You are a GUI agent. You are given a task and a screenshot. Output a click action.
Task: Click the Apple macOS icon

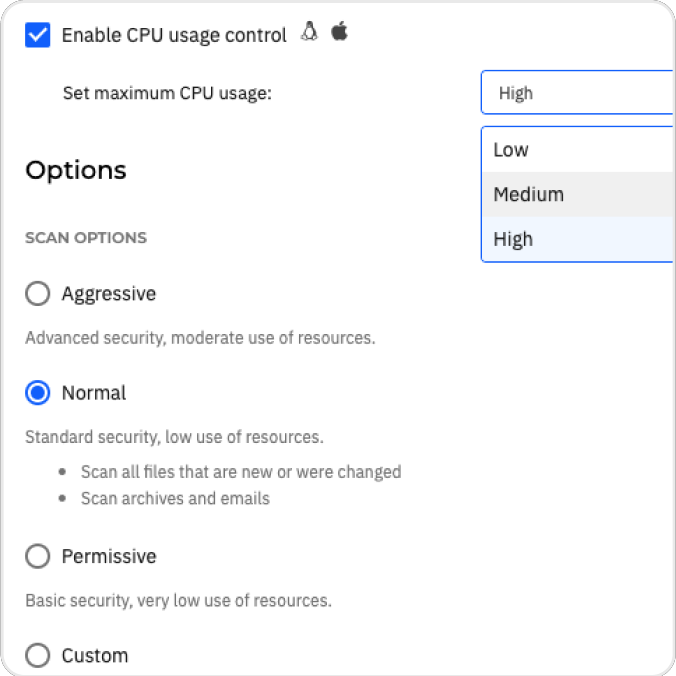(339, 31)
